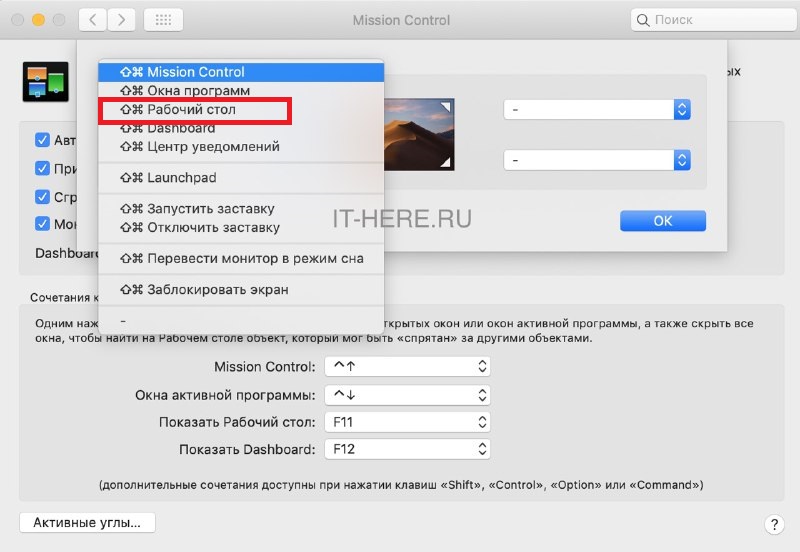
Task: Minimize the window with yellow button
Action: tap(38, 20)
